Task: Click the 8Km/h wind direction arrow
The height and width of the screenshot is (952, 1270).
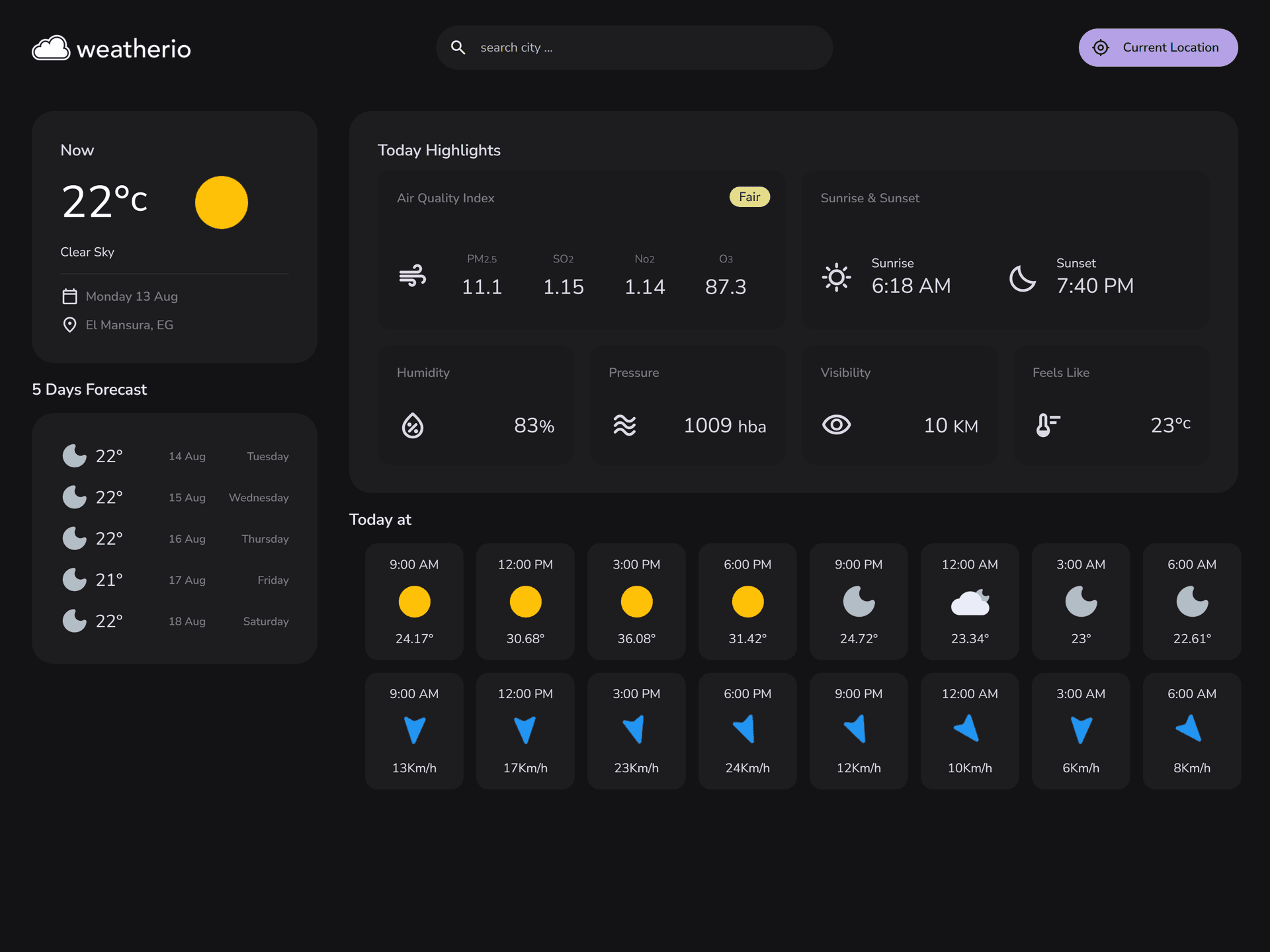Action: [1189, 728]
